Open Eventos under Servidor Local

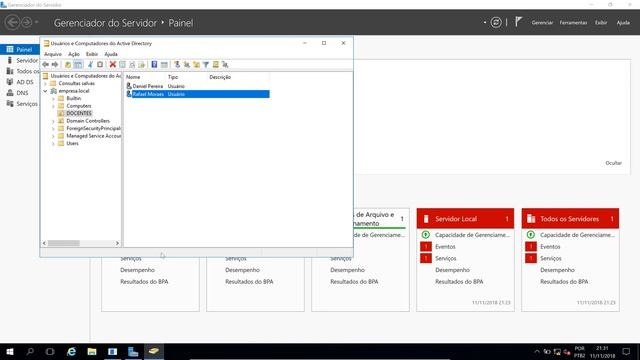(x=445, y=247)
